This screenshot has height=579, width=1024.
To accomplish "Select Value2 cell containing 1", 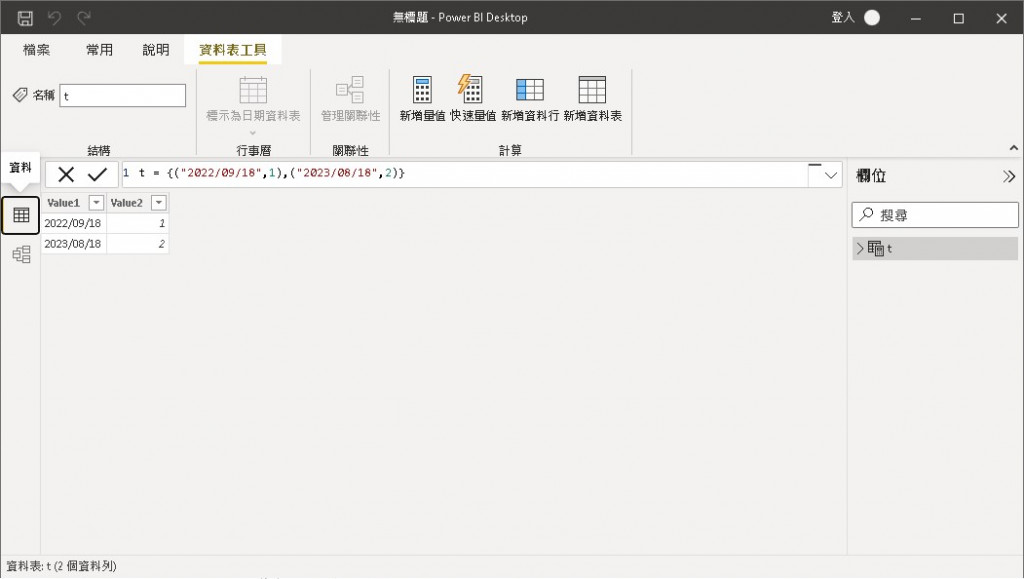I will click(x=138, y=223).
